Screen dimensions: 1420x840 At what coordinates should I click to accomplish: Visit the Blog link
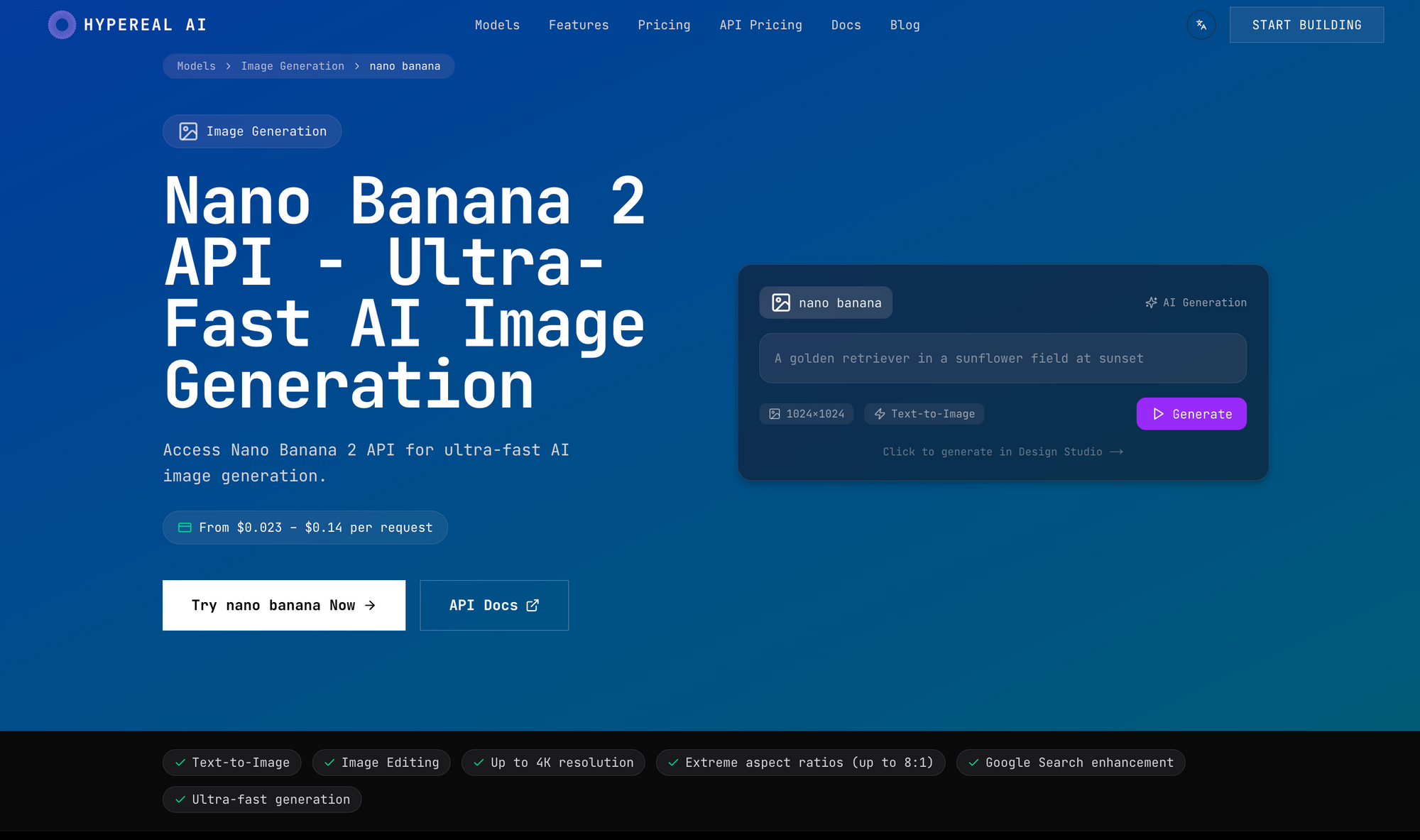pyautogui.click(x=905, y=25)
